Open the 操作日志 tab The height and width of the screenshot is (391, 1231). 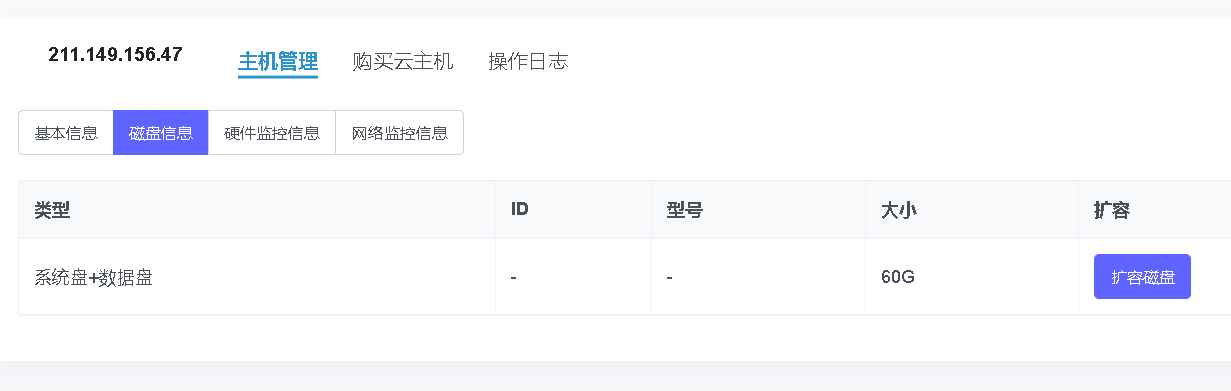(x=528, y=61)
